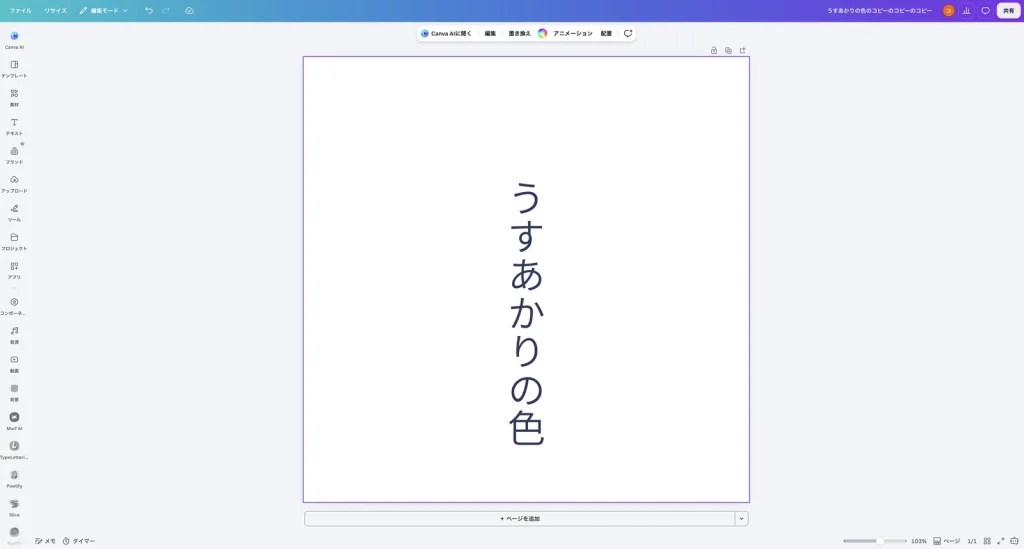Lock the page with the padlock icon
Image resolution: width=1024 pixels, height=549 pixels.
(714, 50)
